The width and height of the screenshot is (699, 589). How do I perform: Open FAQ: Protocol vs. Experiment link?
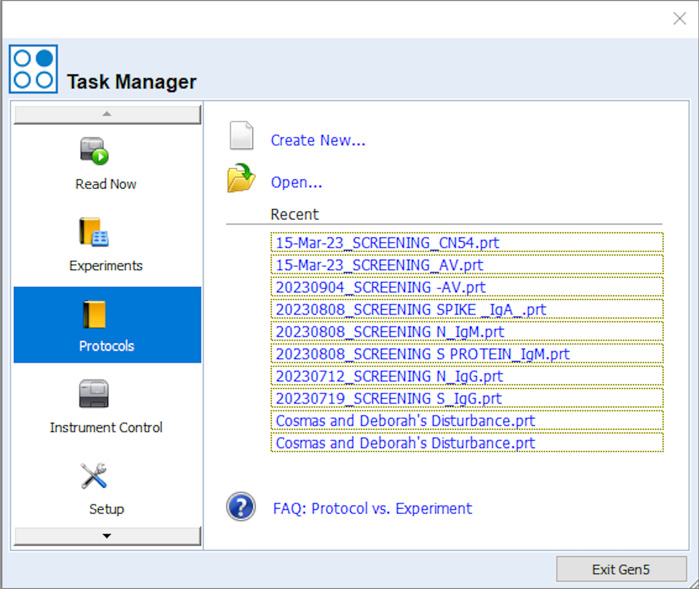pos(372,508)
